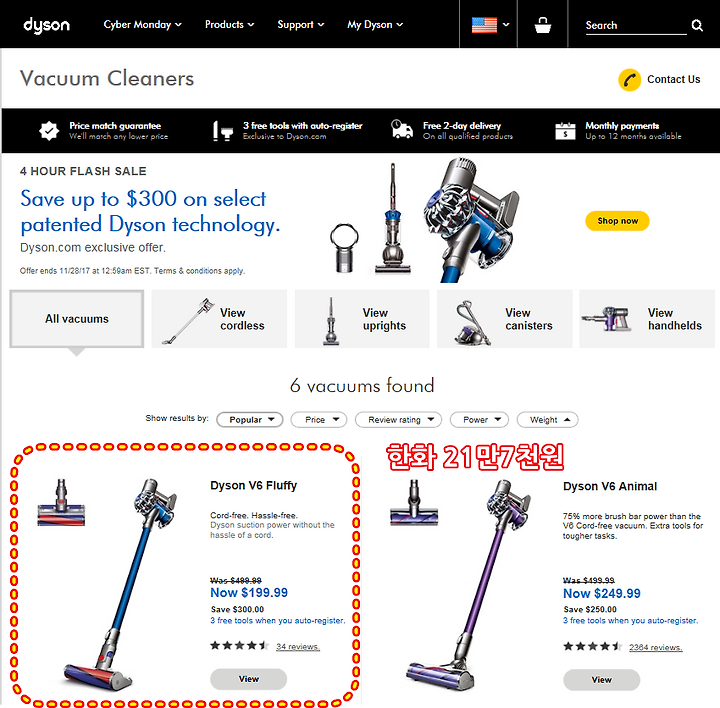The width and height of the screenshot is (720, 708).
Task: Switch to View cordless tab
Action: 219,319
